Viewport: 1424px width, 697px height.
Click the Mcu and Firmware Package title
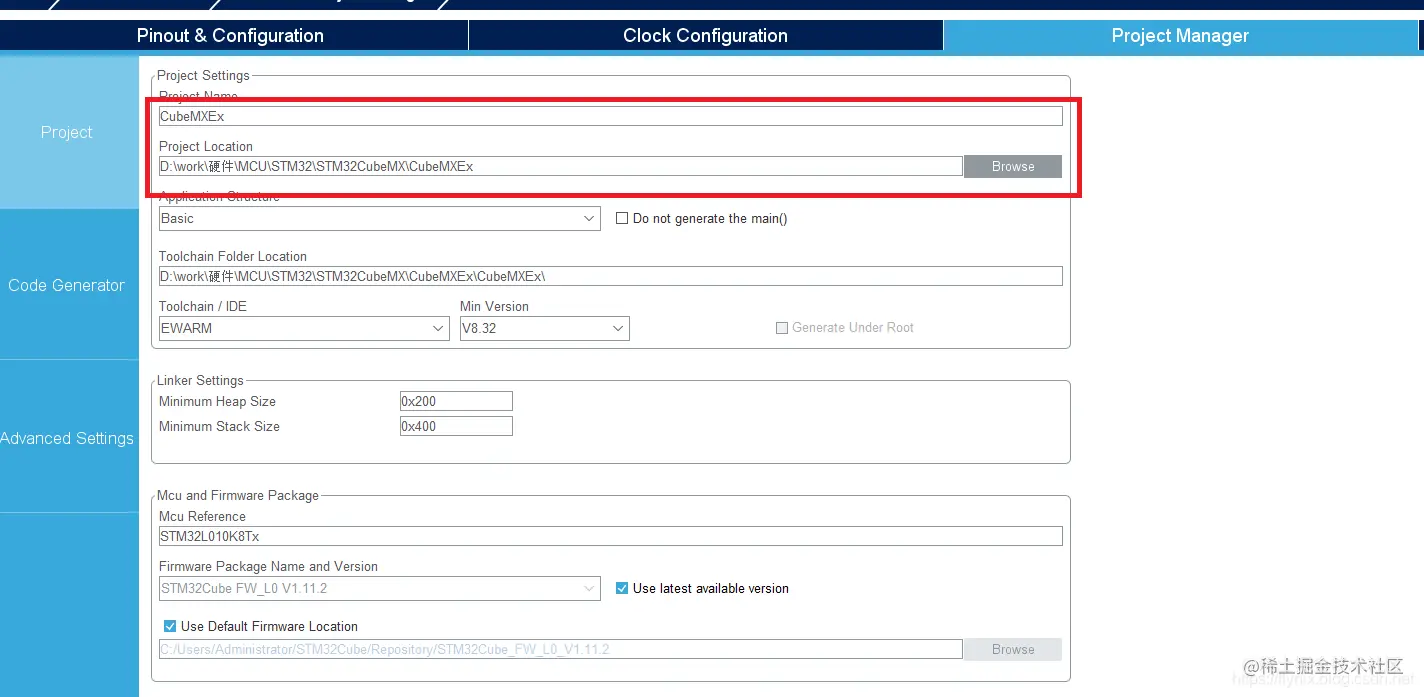pyautogui.click(x=238, y=495)
